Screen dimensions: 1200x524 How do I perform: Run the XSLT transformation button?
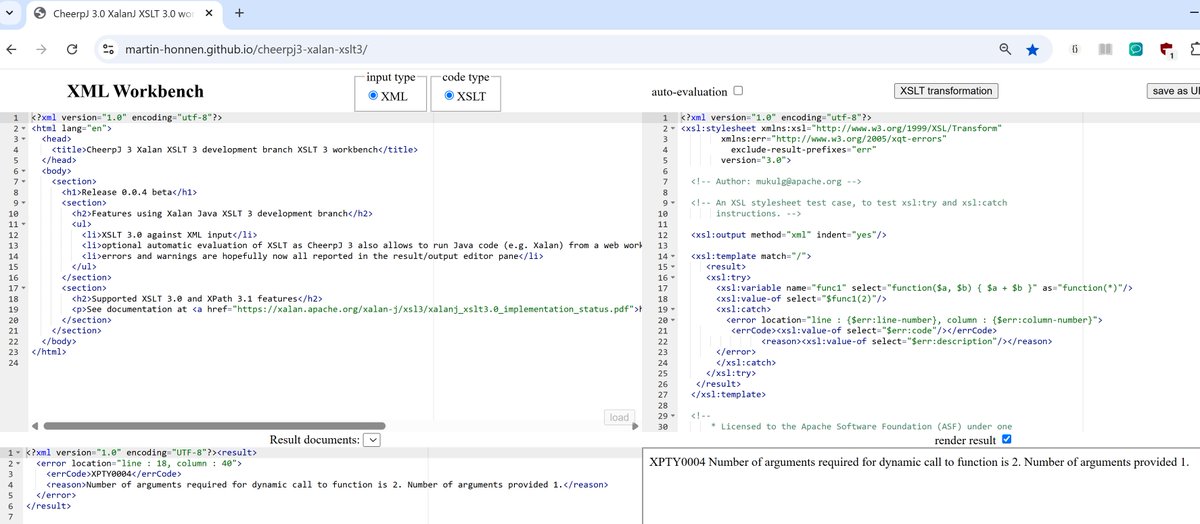coord(945,91)
